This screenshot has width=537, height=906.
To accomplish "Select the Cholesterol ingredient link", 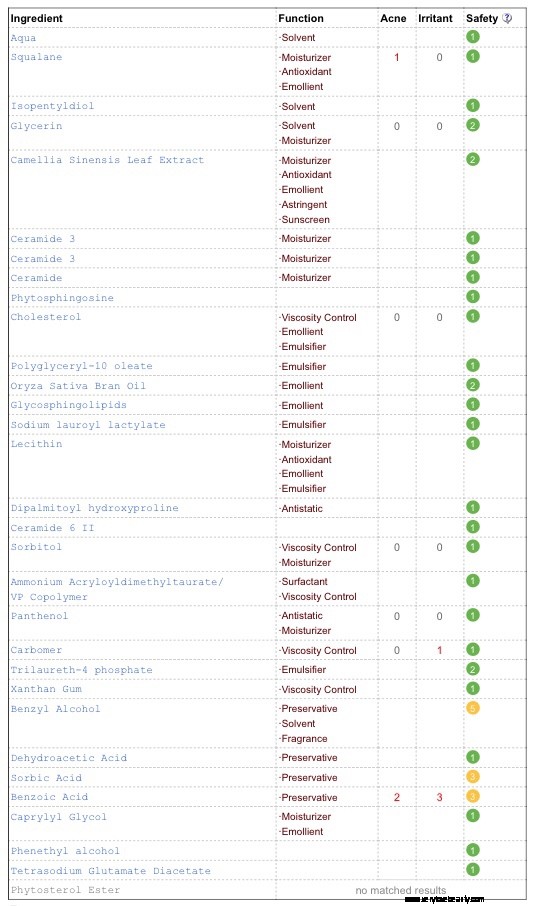I will 46,317.
